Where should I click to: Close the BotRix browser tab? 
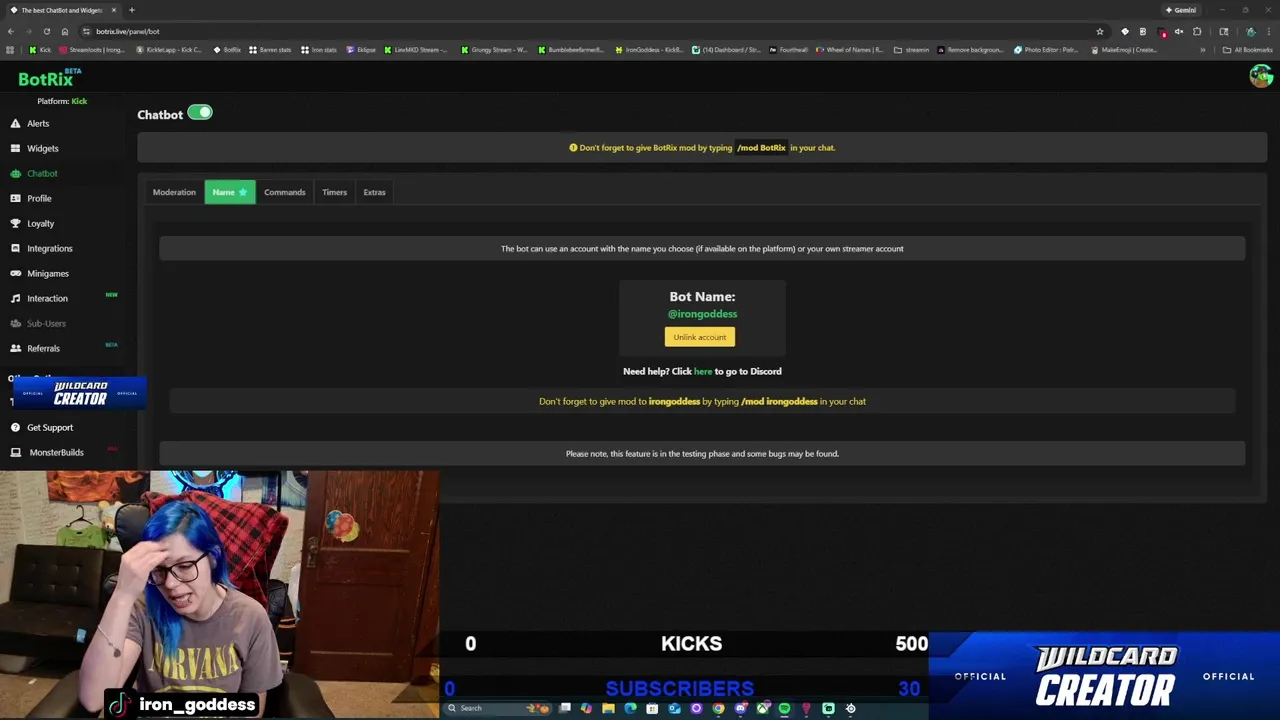(113, 10)
